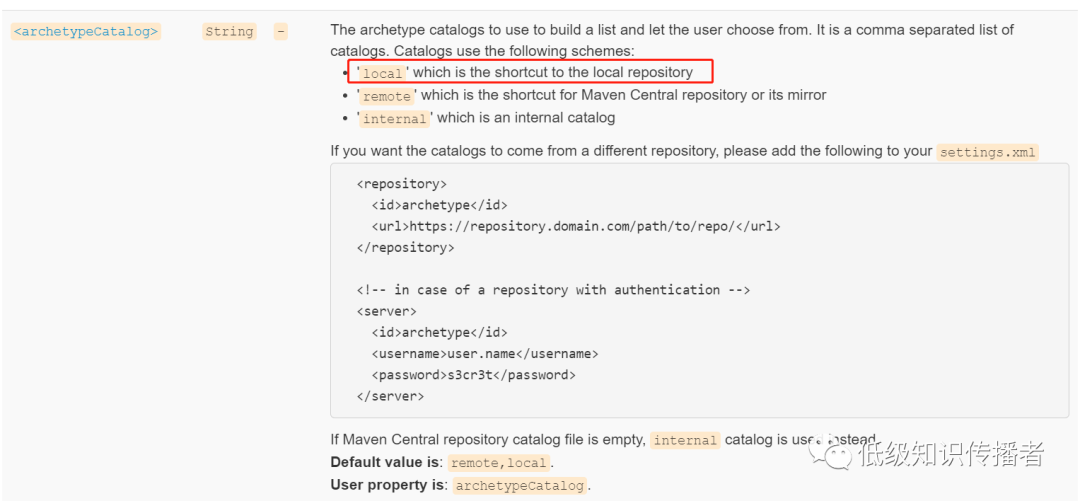This screenshot has height=501, width=1080.
Task: Click the archetypeCatalog user property value
Action: (520, 486)
